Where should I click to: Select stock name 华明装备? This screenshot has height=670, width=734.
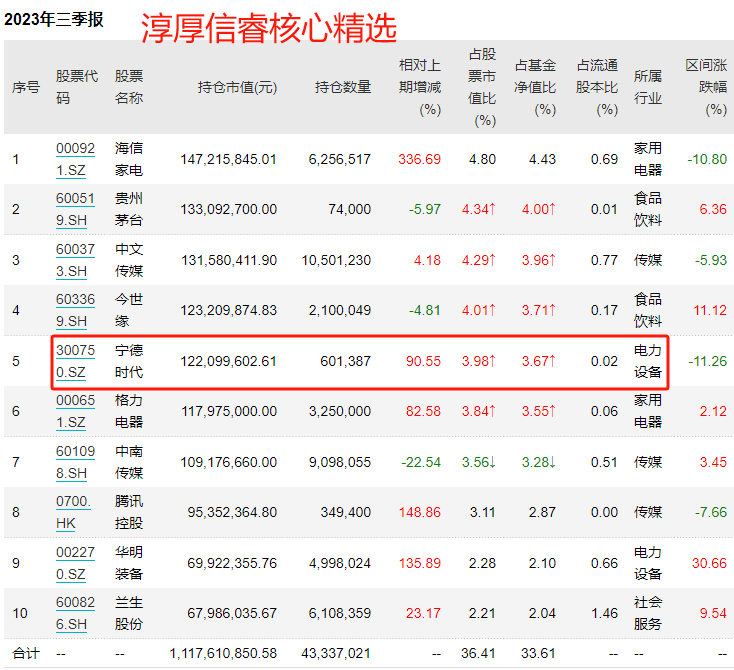(x=129, y=563)
